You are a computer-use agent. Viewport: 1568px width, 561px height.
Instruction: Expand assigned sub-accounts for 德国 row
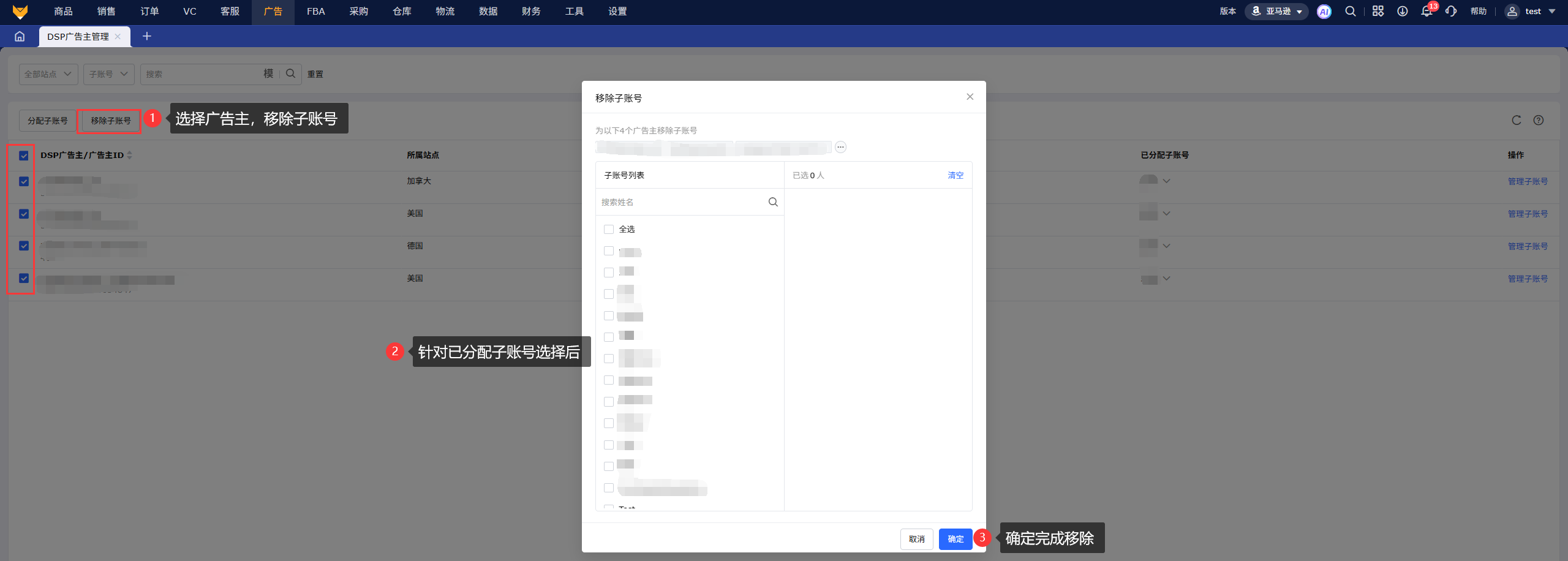click(1166, 246)
